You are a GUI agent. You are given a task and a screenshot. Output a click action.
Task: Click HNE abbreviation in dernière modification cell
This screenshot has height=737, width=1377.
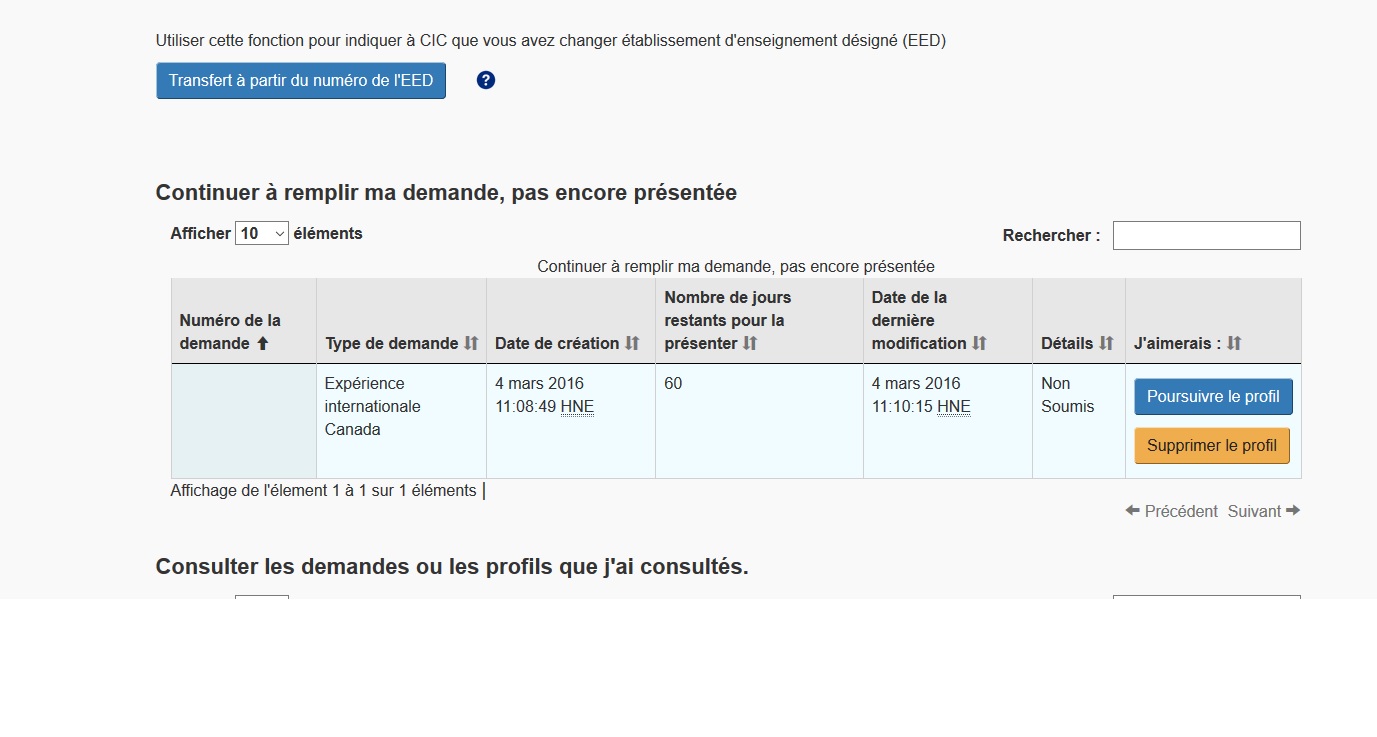click(x=953, y=407)
